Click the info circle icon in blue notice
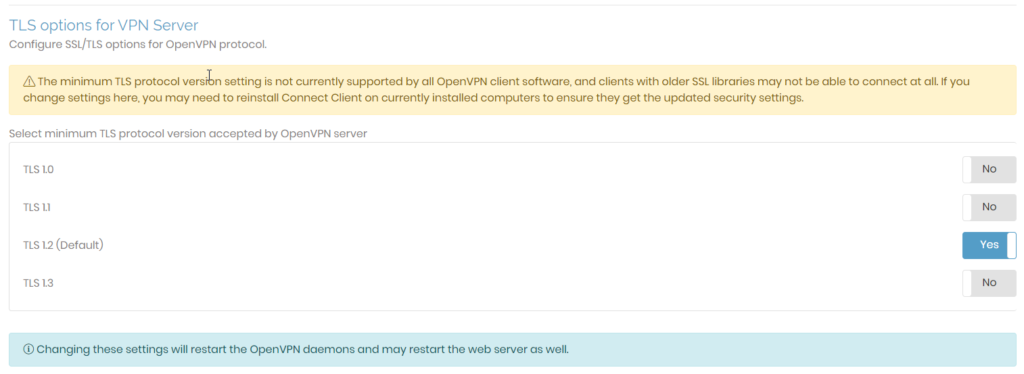1024x374 pixels. (29, 349)
